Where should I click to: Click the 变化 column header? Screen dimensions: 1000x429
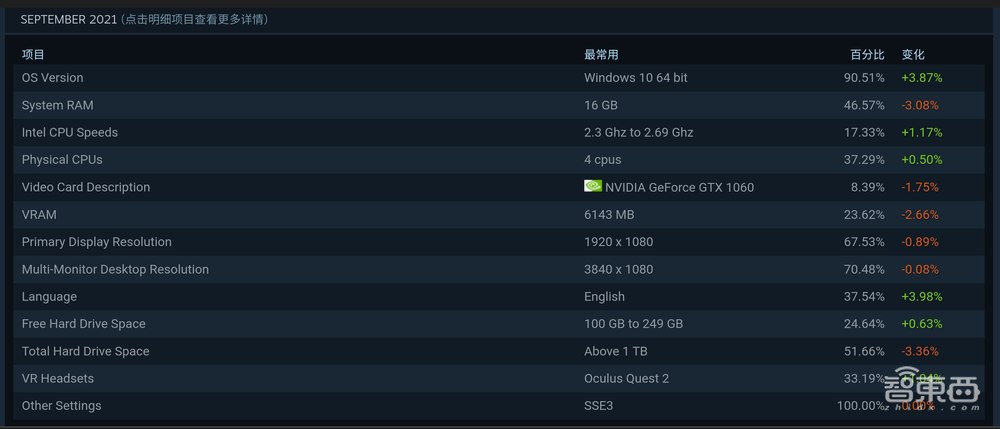pyautogui.click(x=913, y=55)
